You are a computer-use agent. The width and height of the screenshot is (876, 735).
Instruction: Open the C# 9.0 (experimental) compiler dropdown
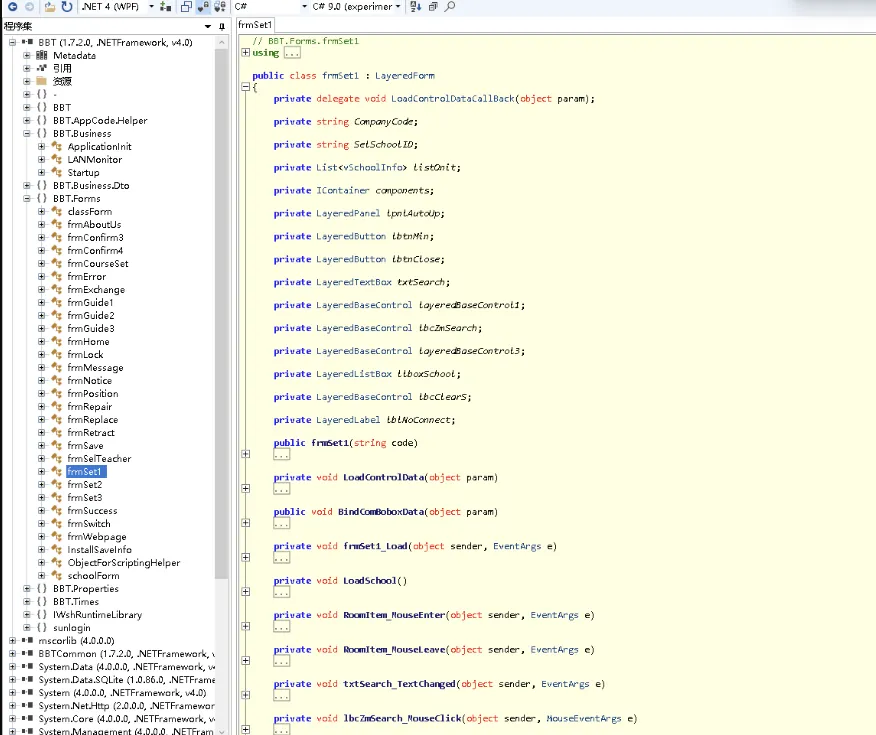[396, 7]
